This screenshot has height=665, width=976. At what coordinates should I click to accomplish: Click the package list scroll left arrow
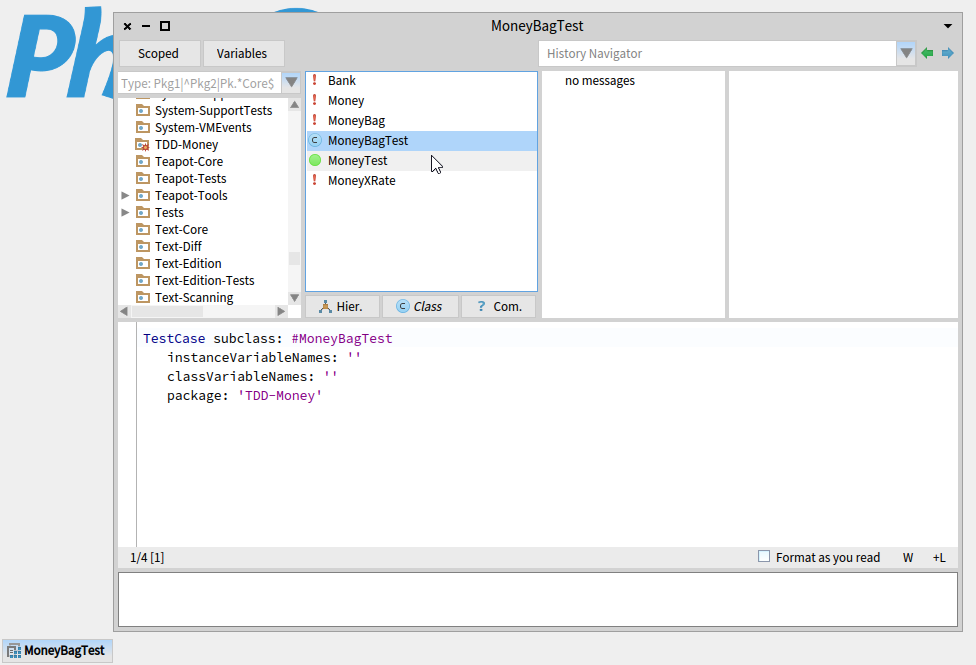[x=124, y=311]
